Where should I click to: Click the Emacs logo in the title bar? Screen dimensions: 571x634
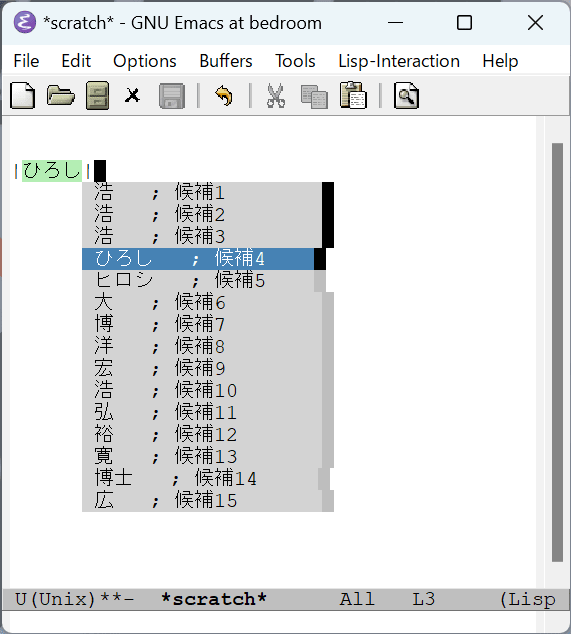25,23
